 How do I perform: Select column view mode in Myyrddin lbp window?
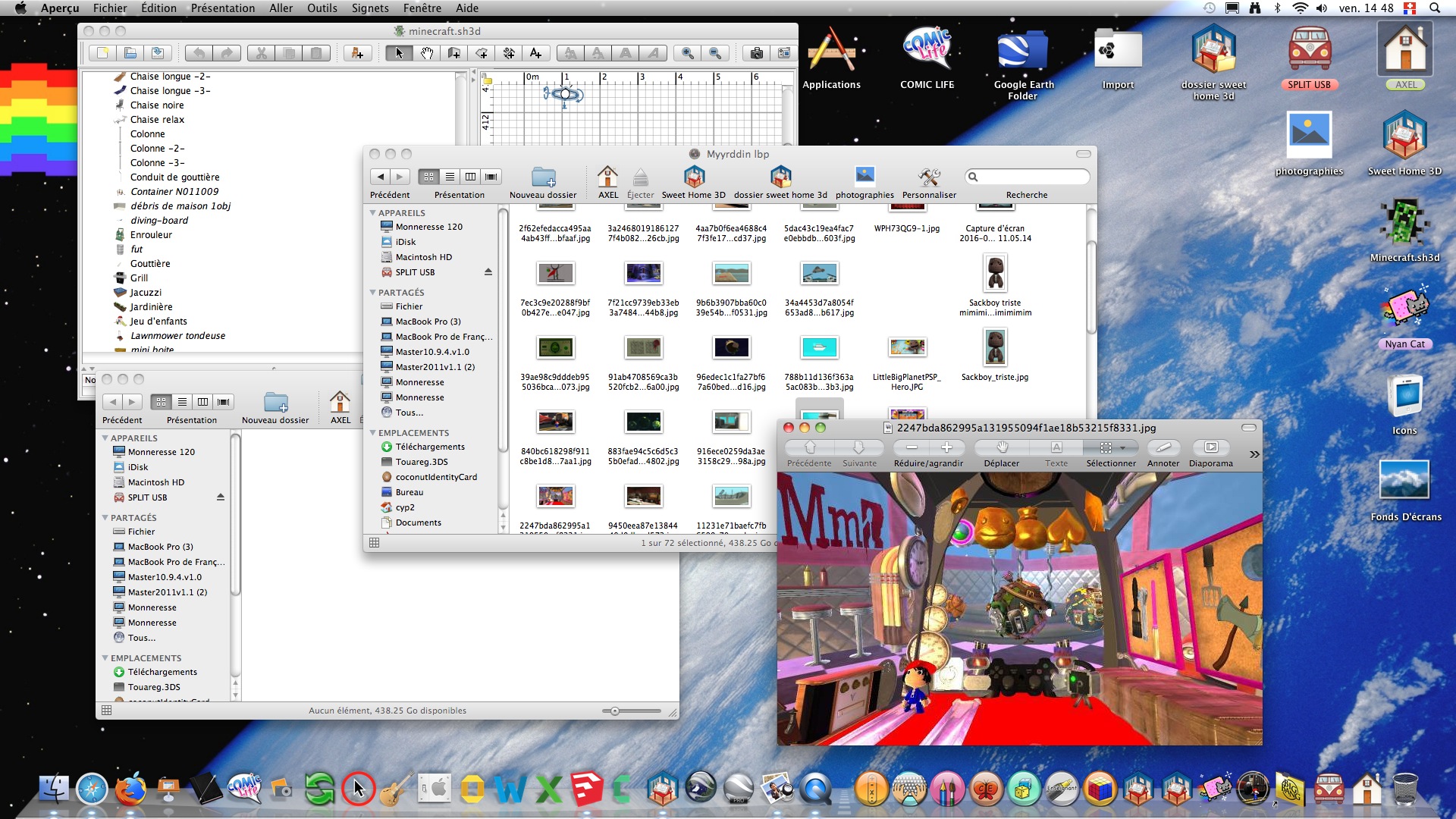point(470,177)
